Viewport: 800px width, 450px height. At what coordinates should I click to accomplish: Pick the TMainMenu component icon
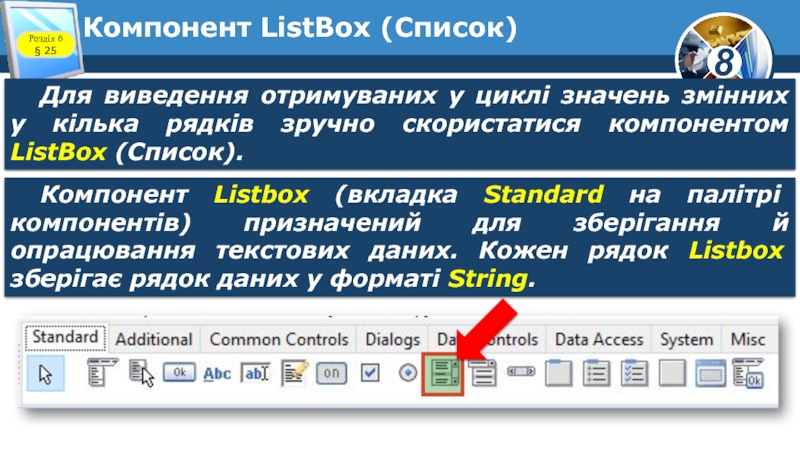[x=102, y=372]
